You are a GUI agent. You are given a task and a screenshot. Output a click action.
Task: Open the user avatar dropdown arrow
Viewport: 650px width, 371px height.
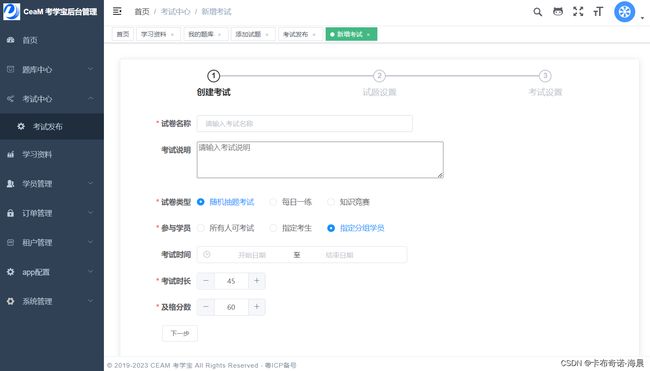642,18
